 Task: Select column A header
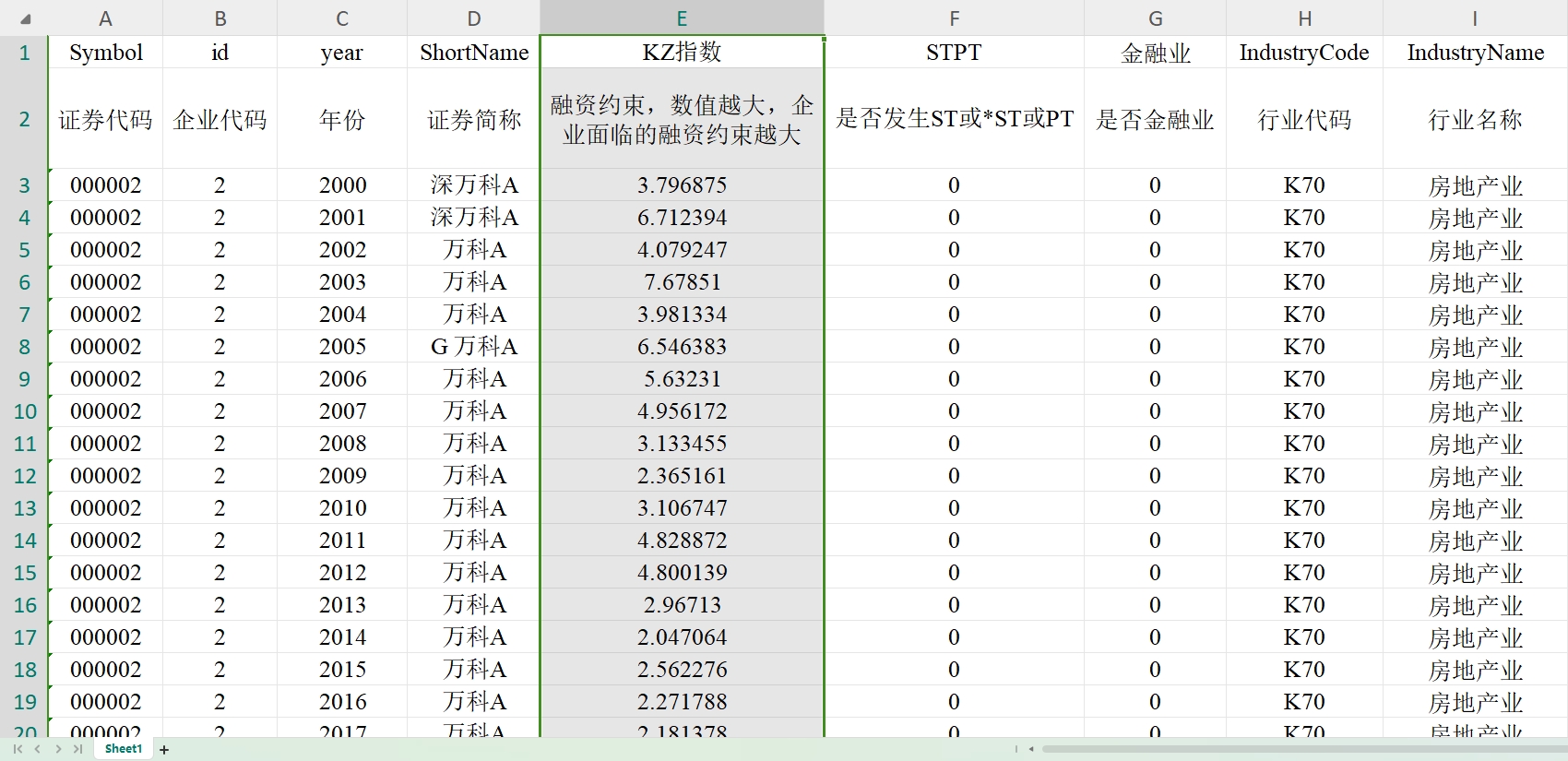point(105,18)
